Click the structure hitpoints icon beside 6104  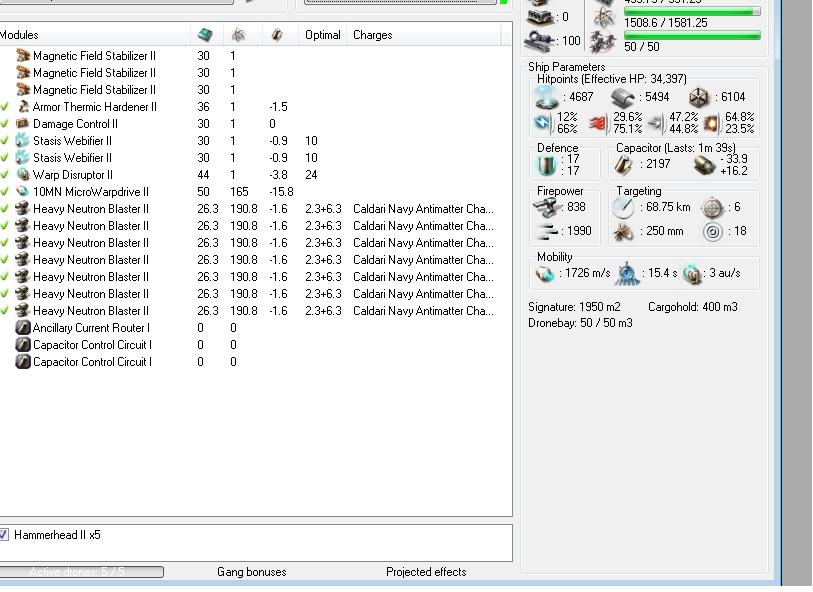(x=698, y=97)
